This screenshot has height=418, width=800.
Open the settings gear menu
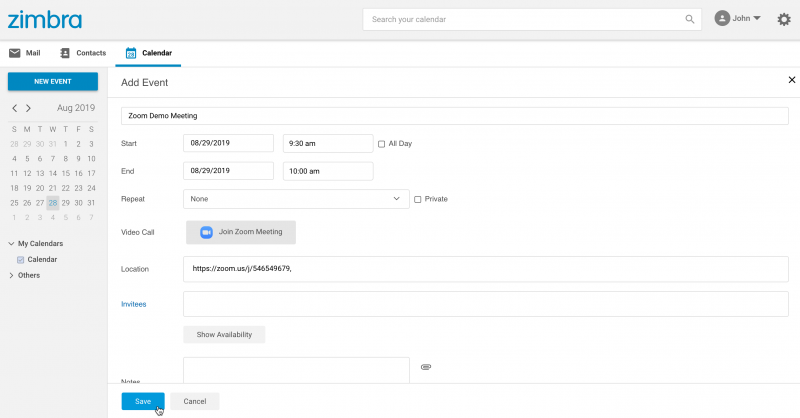point(784,19)
